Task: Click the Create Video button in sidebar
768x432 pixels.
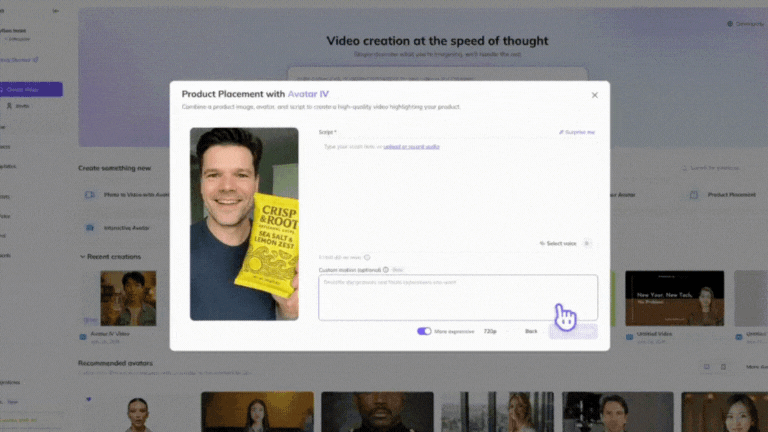Action: tap(31, 89)
